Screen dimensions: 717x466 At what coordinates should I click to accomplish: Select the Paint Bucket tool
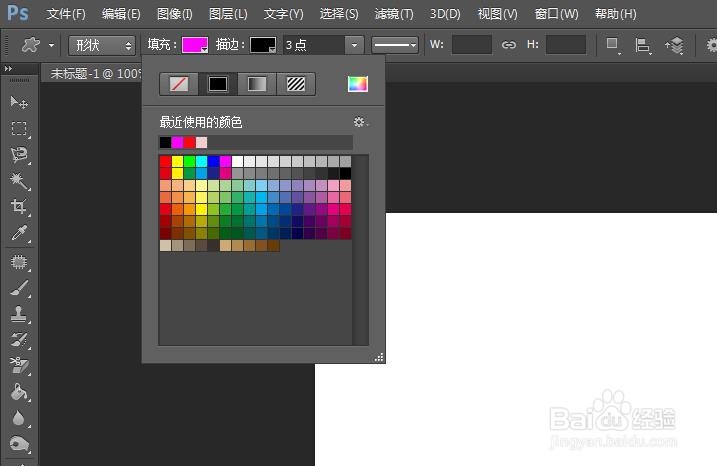tap(19, 392)
